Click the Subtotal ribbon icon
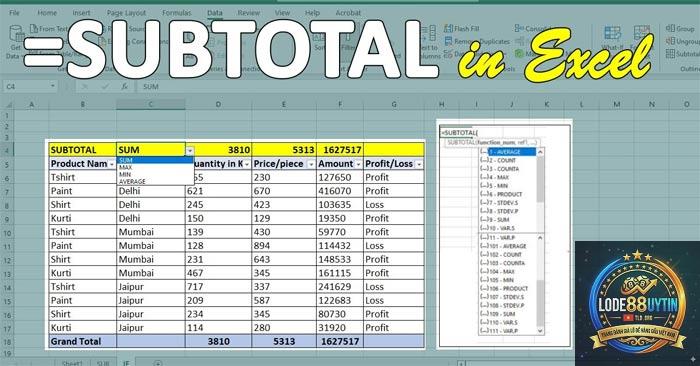This screenshot has width=700, height=366. click(670, 54)
